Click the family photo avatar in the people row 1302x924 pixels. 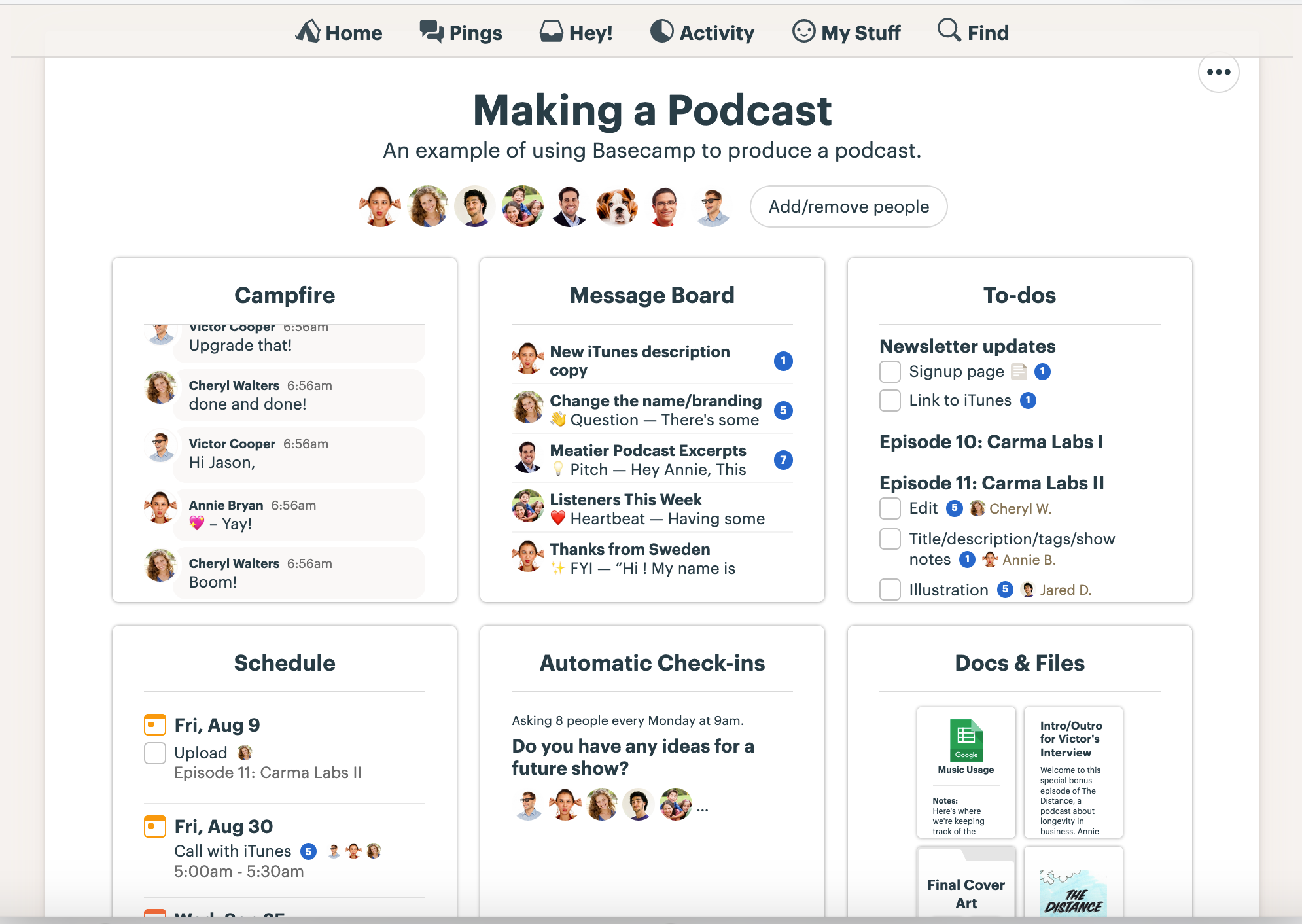[523, 207]
